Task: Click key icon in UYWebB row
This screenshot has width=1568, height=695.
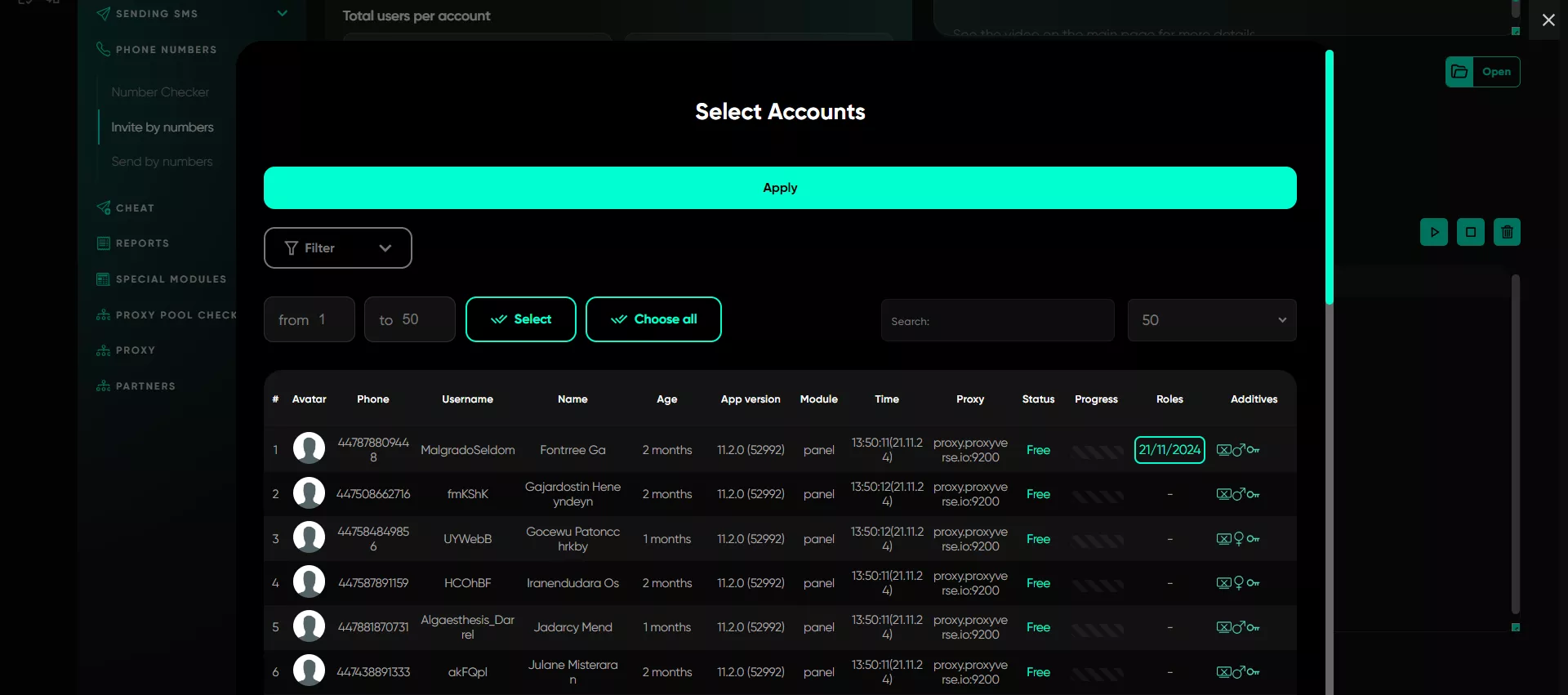Action: click(1254, 539)
